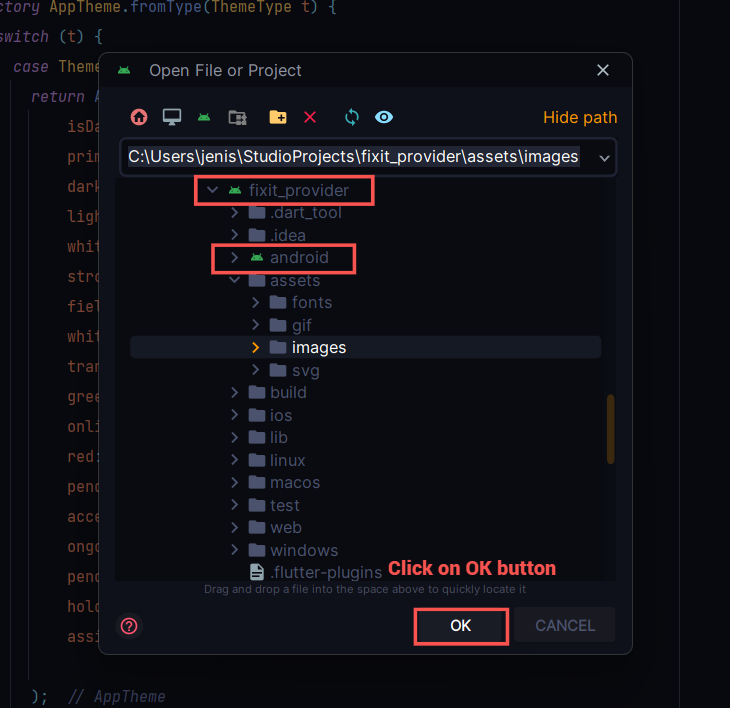Click the file tree vertical scrollbar
The width and height of the screenshot is (730, 708).
610,429
